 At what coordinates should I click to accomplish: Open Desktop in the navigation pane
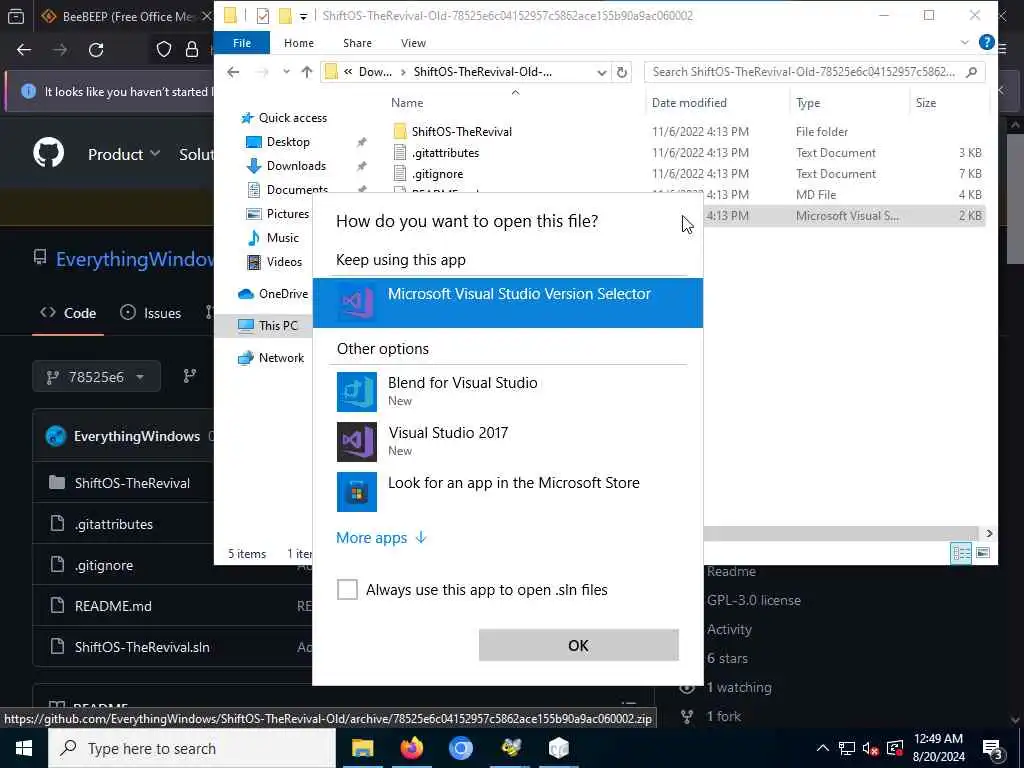coord(287,142)
